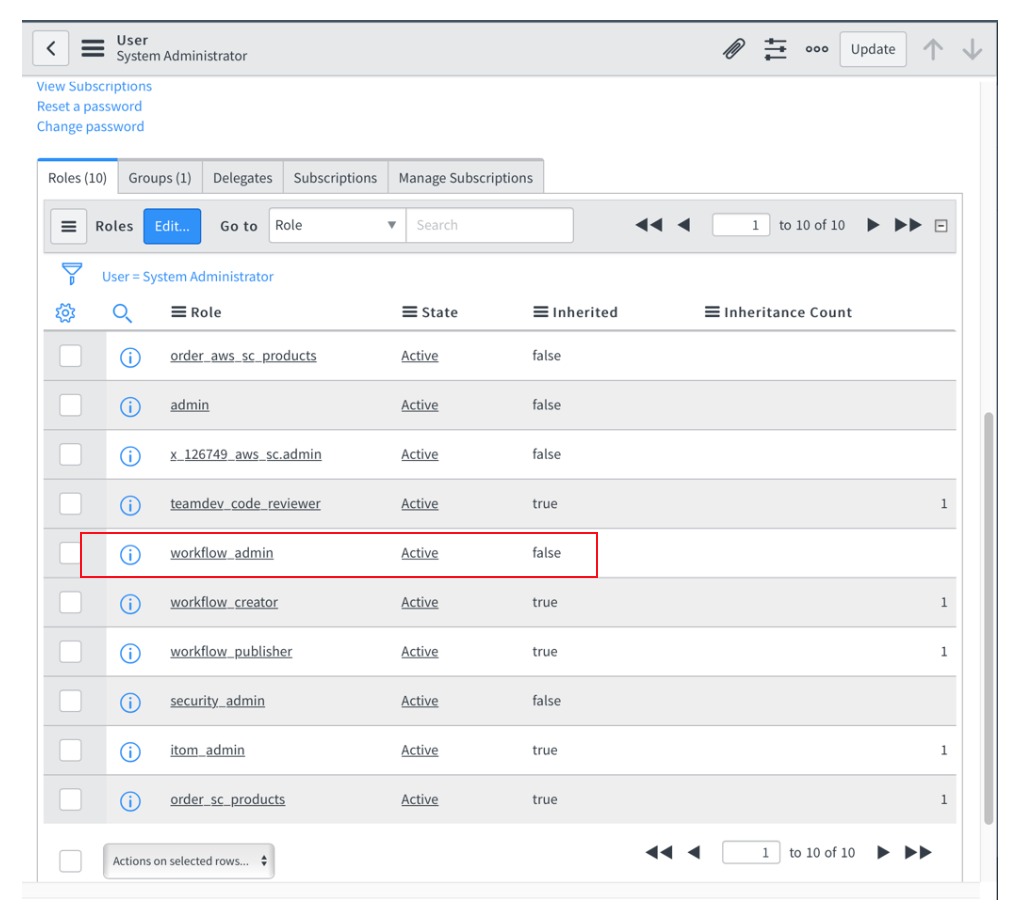
Task: Open the filter funnel icon
Action: coord(70,273)
